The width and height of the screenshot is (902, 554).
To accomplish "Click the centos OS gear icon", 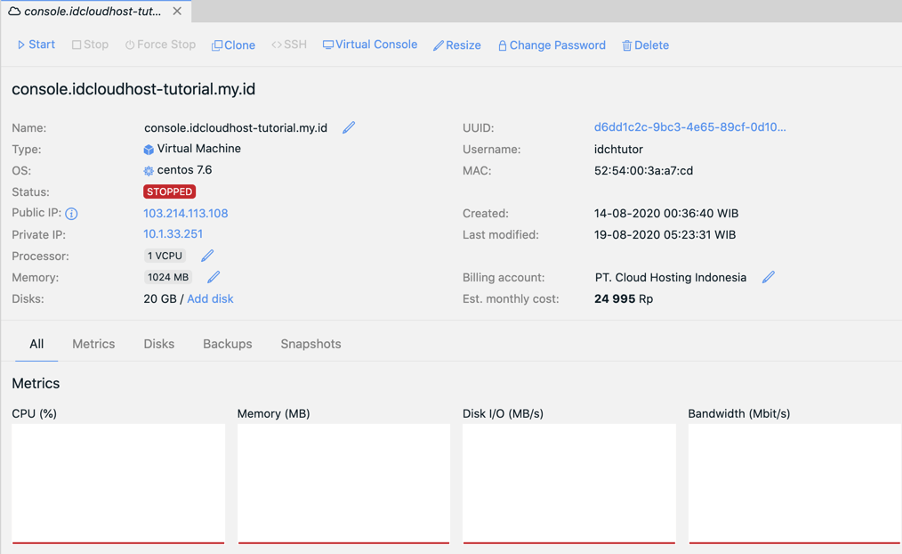I will pyautogui.click(x=148, y=171).
